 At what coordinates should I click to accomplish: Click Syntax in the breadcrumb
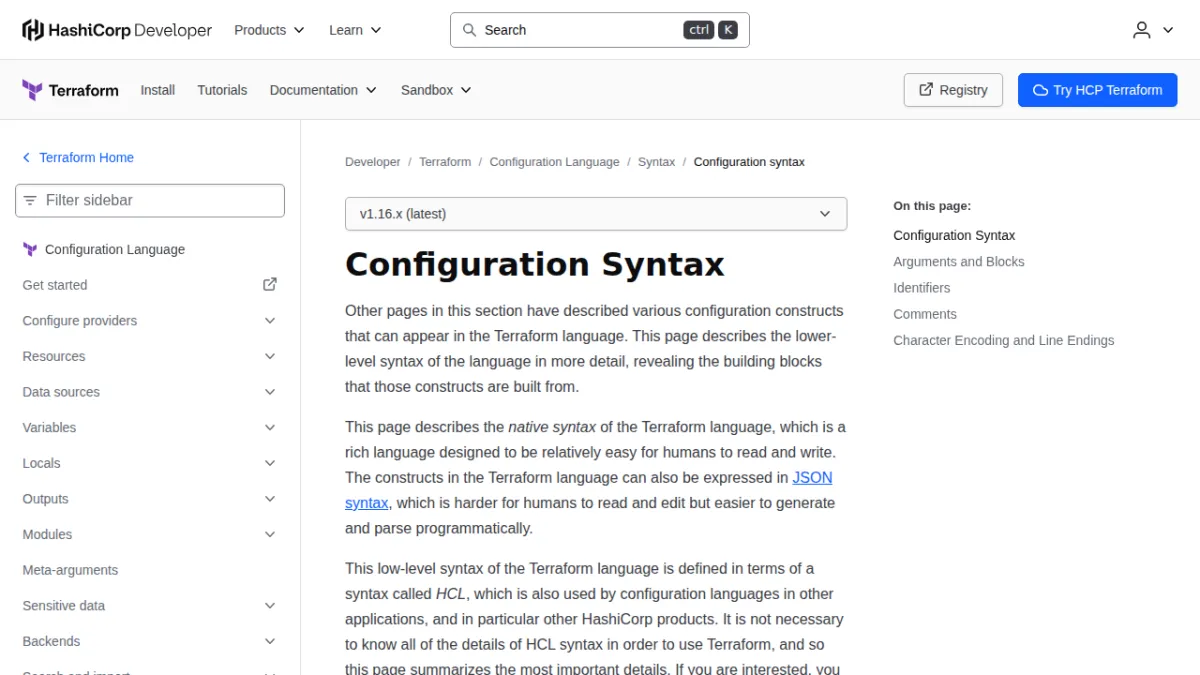[x=656, y=162]
